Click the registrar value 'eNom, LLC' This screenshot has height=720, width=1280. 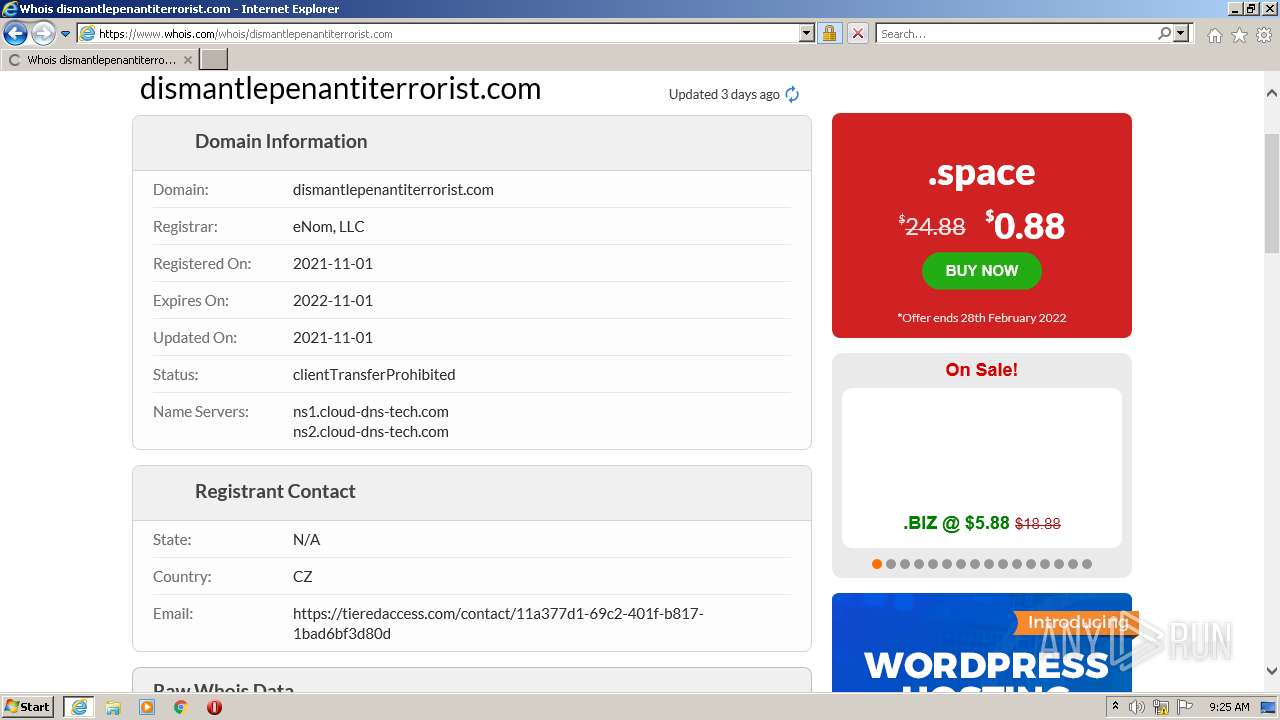(x=328, y=227)
